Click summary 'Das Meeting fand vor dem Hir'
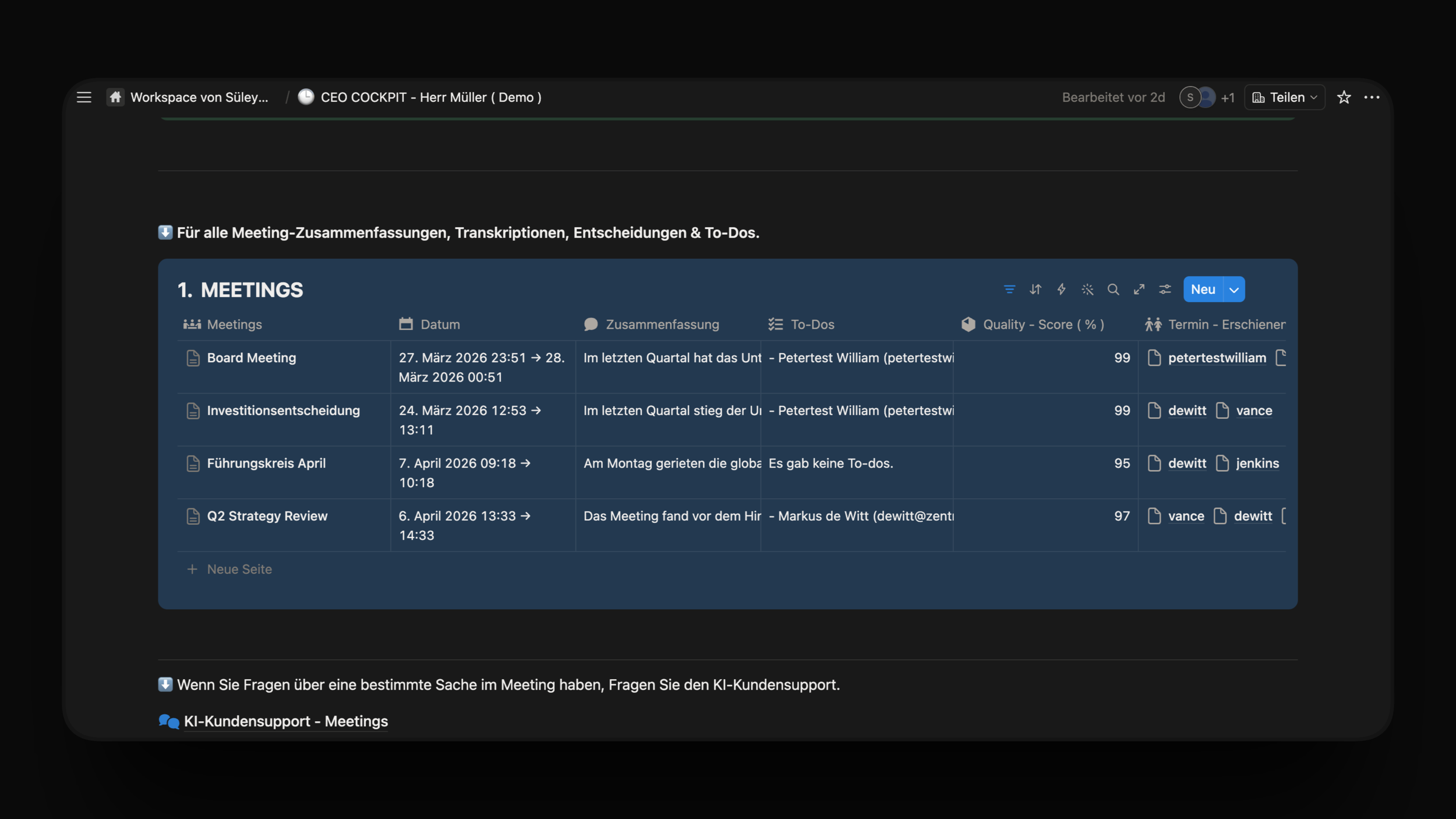 668,525
